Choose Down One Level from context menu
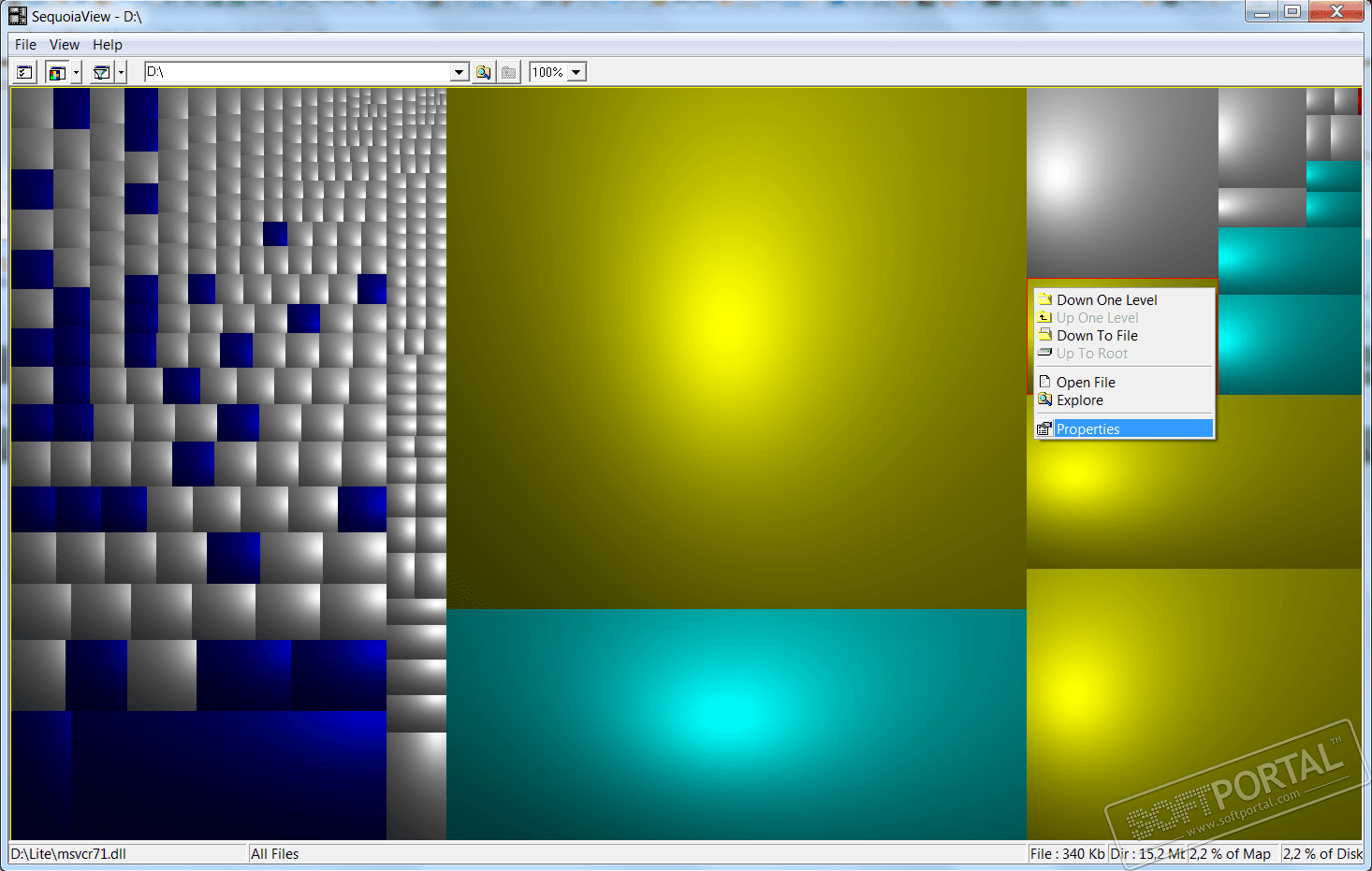The height and width of the screenshot is (871, 1372). coord(1124,300)
